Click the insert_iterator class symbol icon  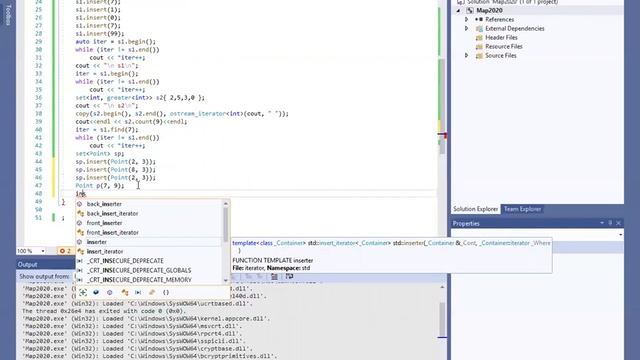(80, 251)
